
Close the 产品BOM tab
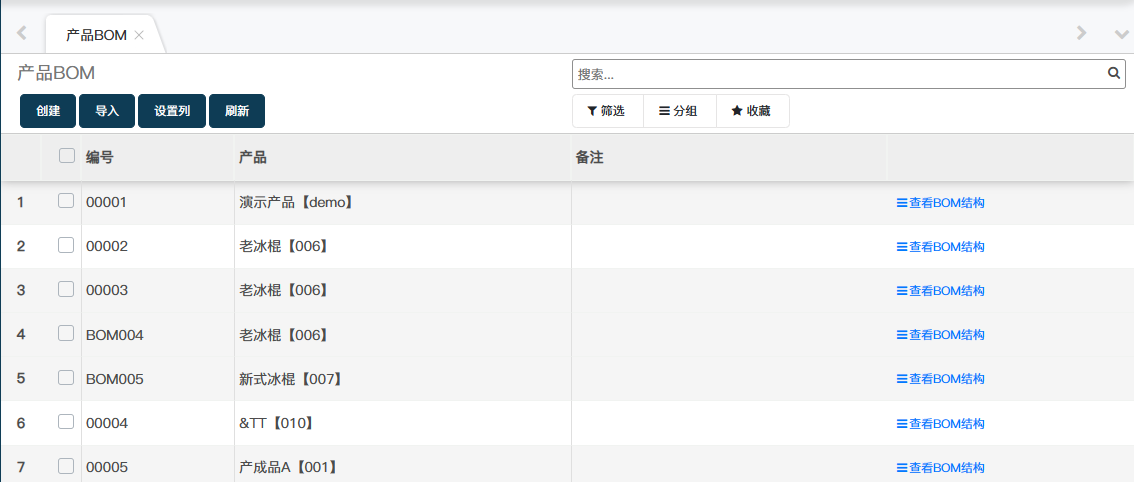[x=139, y=35]
